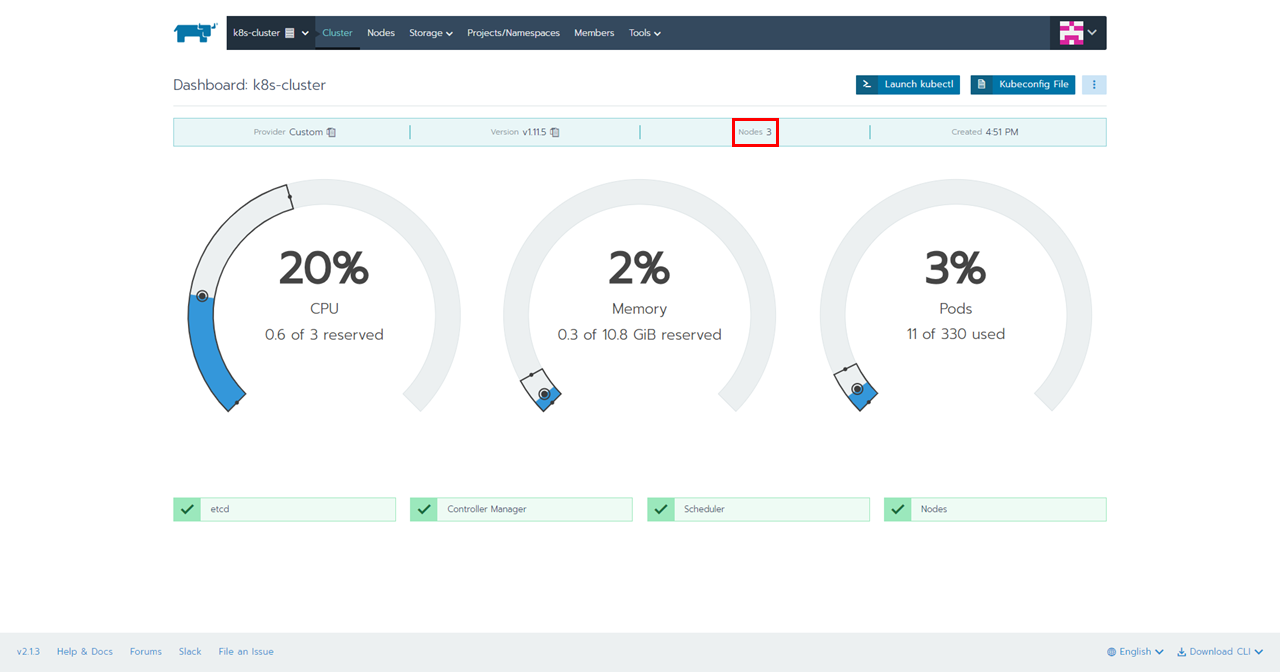Open the Download CLI dropdown
Viewport: 1280px width, 672px height.
point(1219,652)
